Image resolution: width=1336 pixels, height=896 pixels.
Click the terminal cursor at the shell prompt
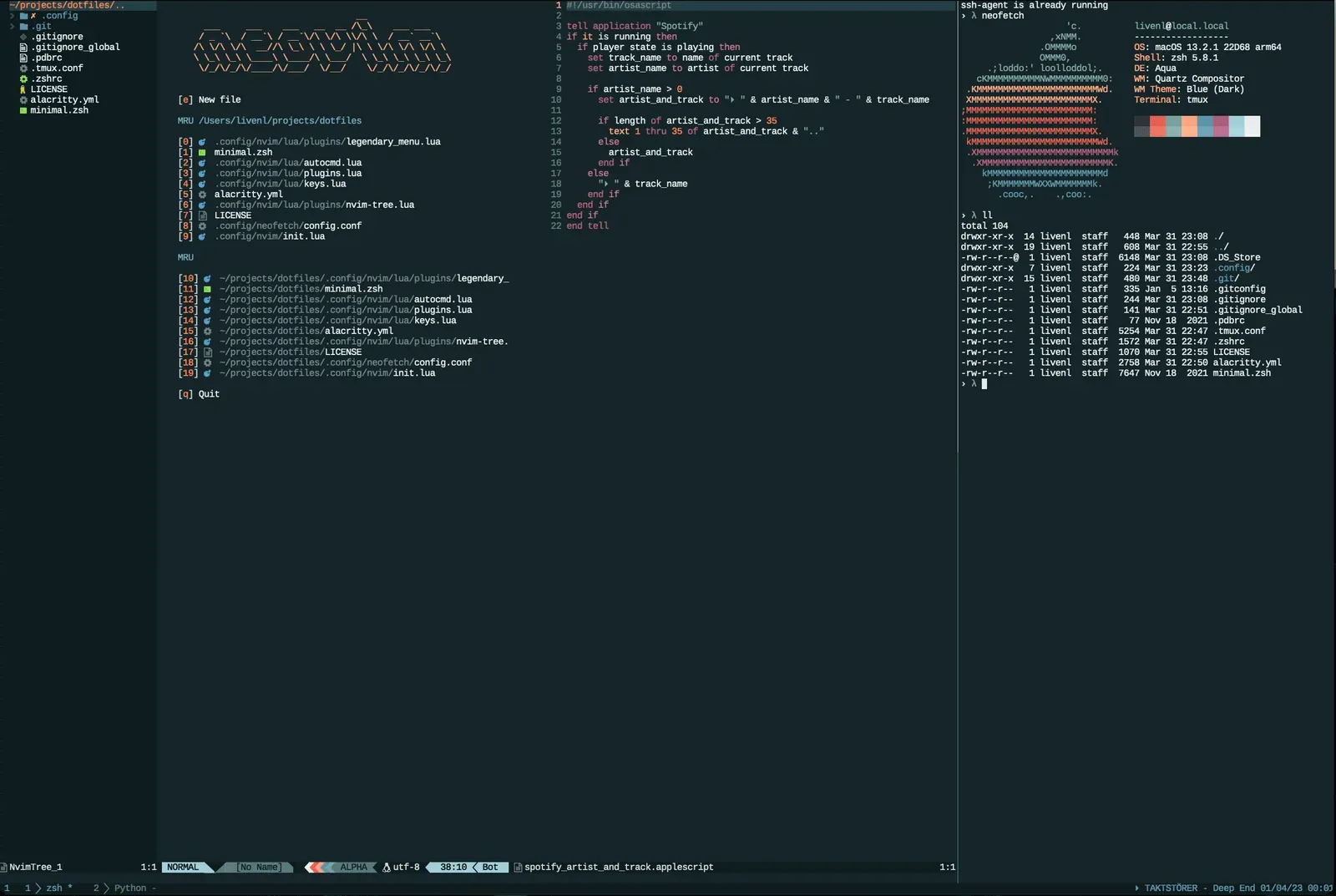pos(984,384)
